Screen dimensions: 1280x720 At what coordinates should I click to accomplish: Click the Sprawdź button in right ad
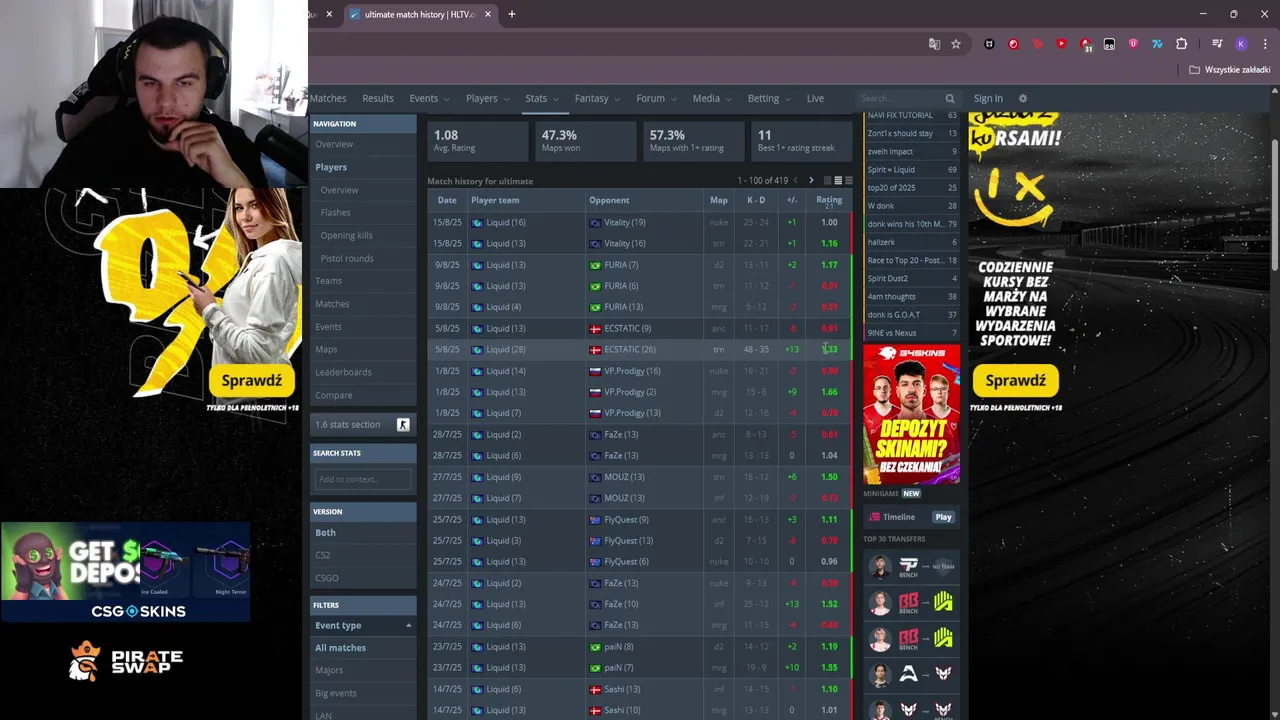1015,380
